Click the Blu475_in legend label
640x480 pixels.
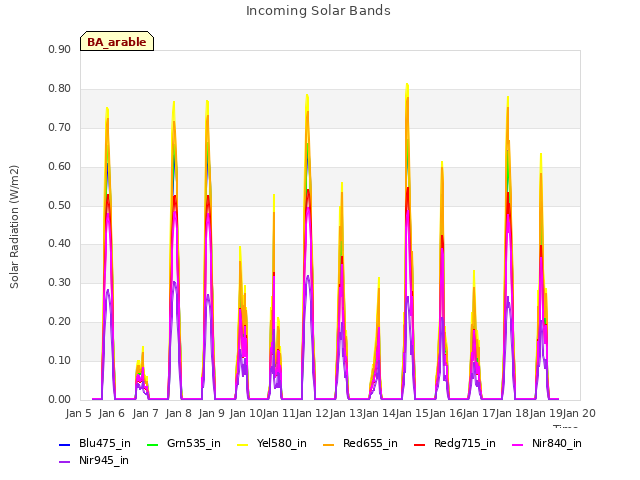pyautogui.click(x=105, y=444)
